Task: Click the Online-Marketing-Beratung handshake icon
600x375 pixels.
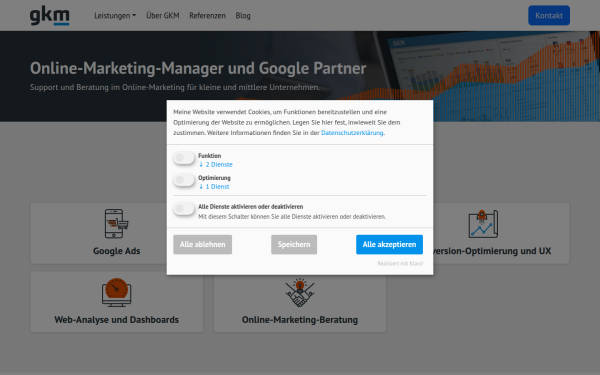Action: (x=300, y=292)
